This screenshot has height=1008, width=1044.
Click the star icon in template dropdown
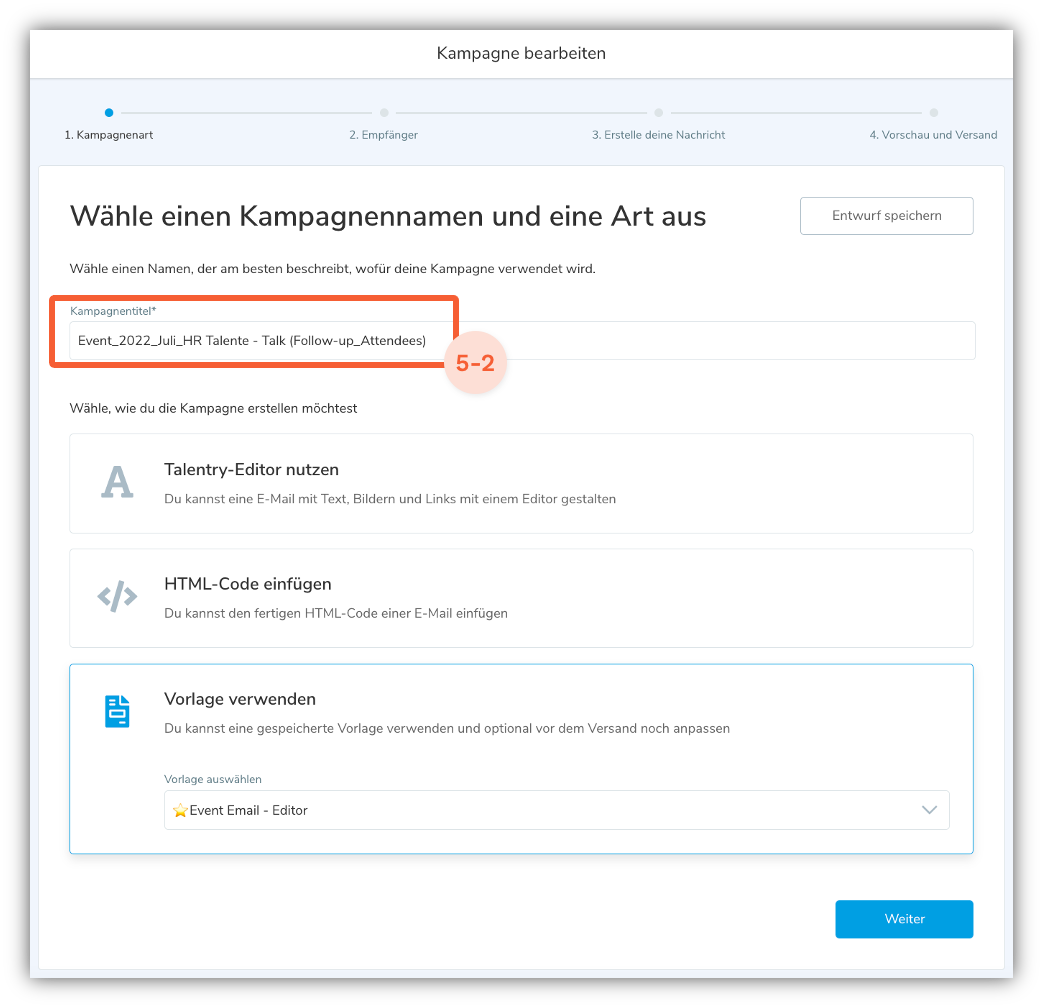180,810
